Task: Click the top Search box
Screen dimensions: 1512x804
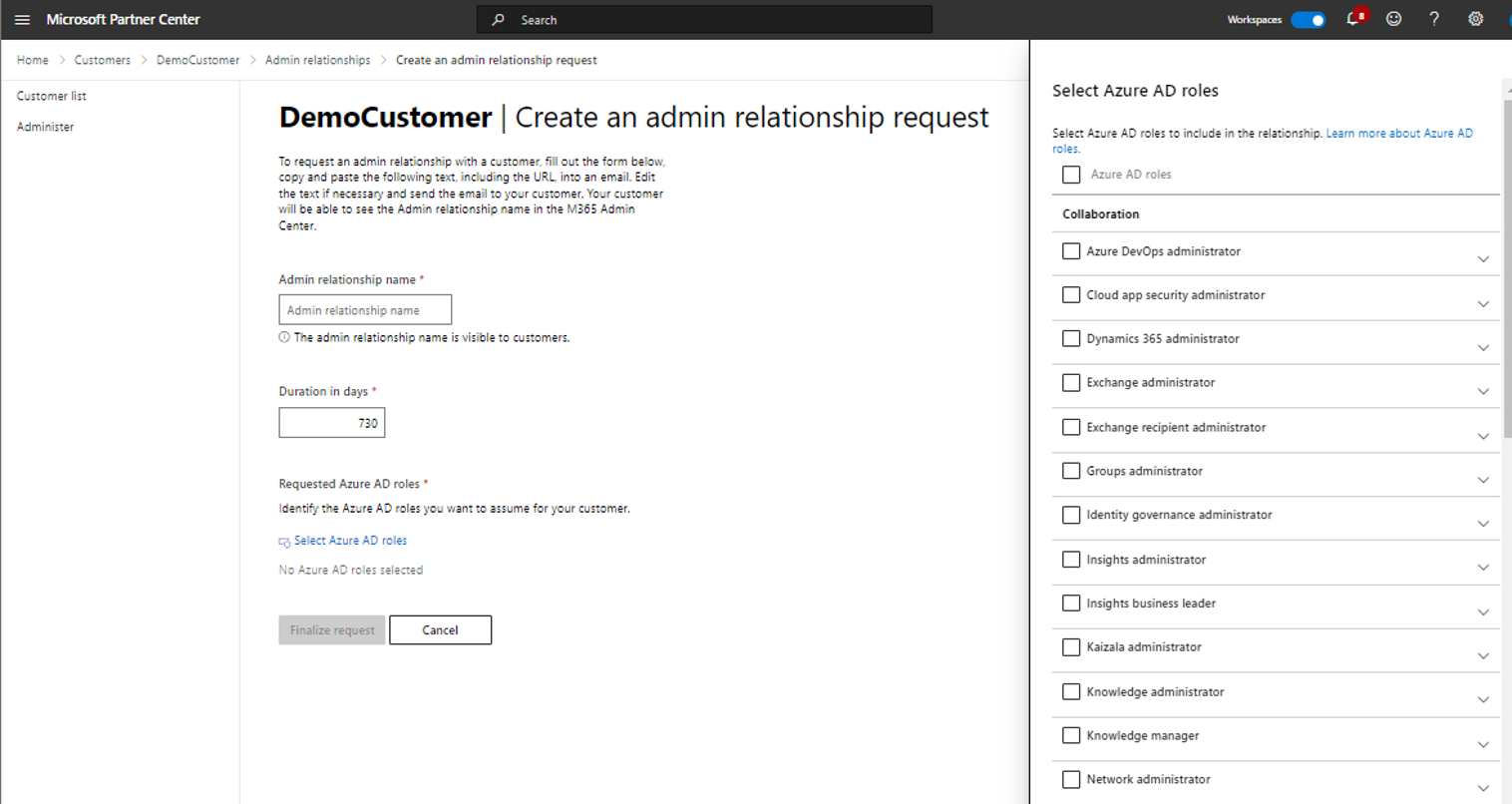Action: 704,20
